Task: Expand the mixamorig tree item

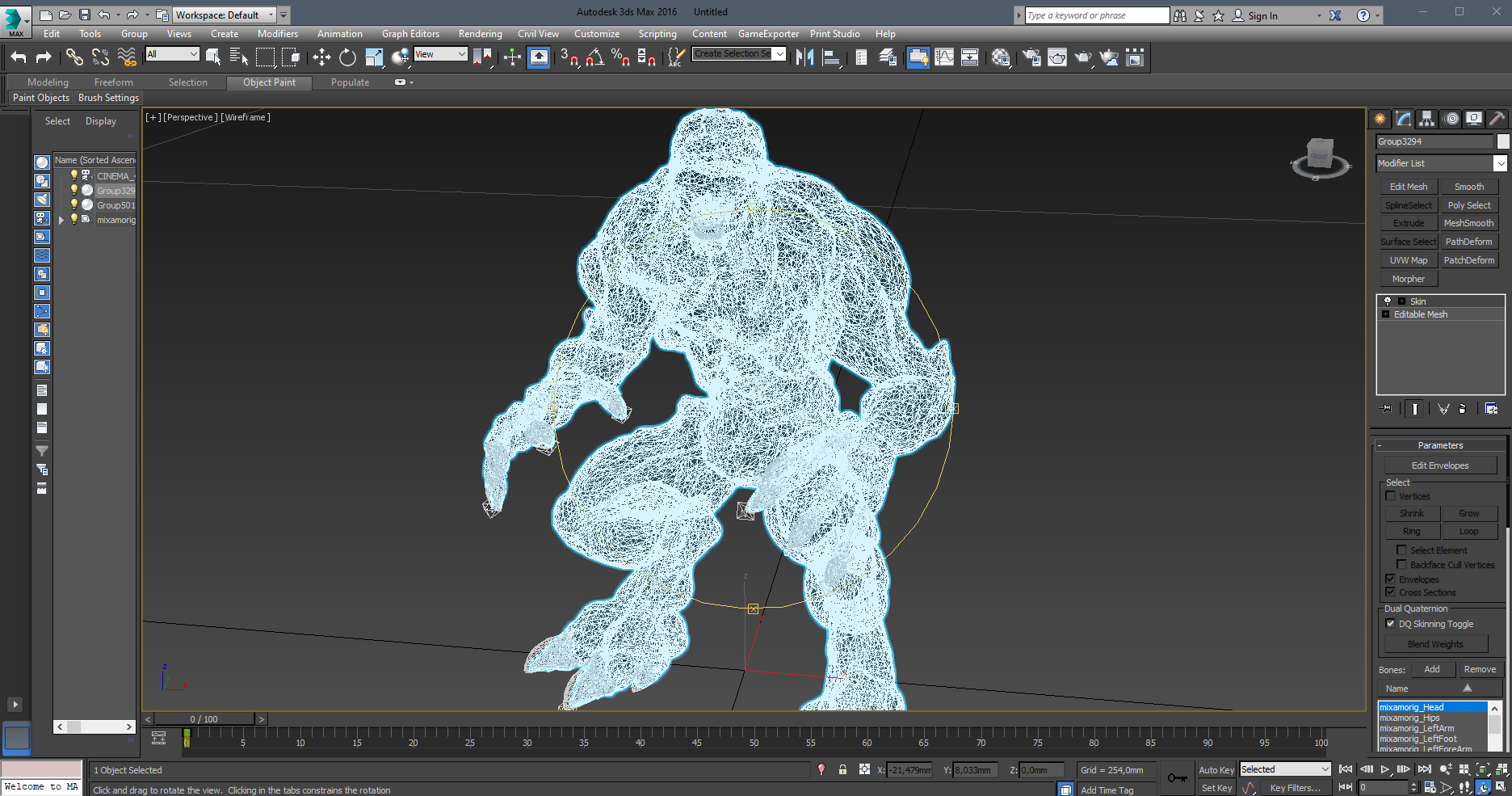Action: coord(61,220)
